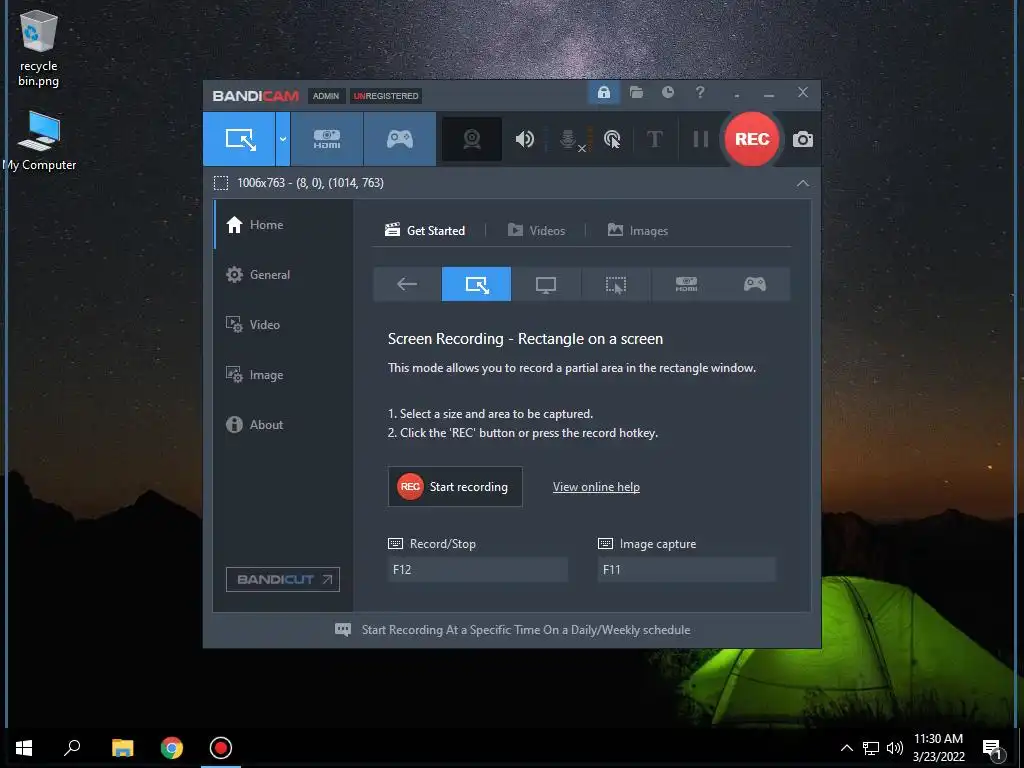Click the Record/Stop hotkey field F12
1024x768 pixels.
[x=477, y=569]
